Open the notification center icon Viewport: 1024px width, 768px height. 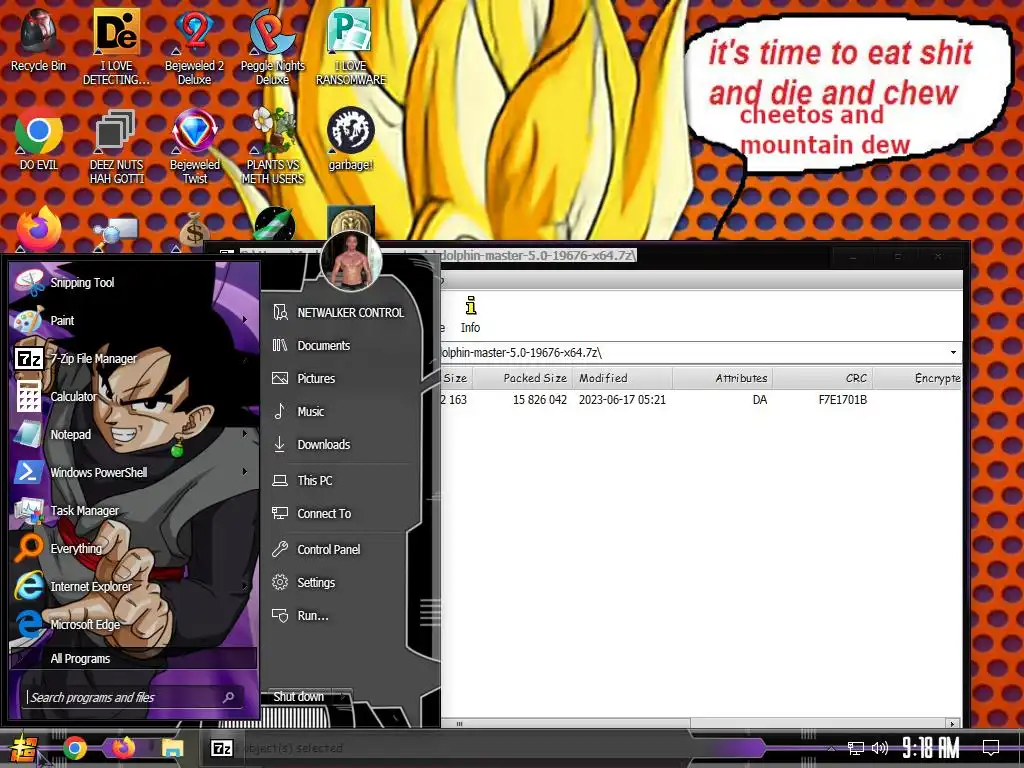click(x=991, y=747)
